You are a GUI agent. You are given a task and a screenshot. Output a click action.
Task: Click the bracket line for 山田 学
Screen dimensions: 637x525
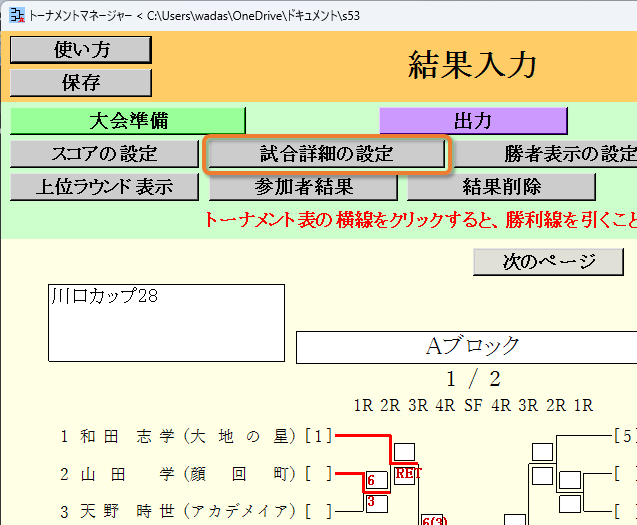pyautogui.click(x=349, y=473)
